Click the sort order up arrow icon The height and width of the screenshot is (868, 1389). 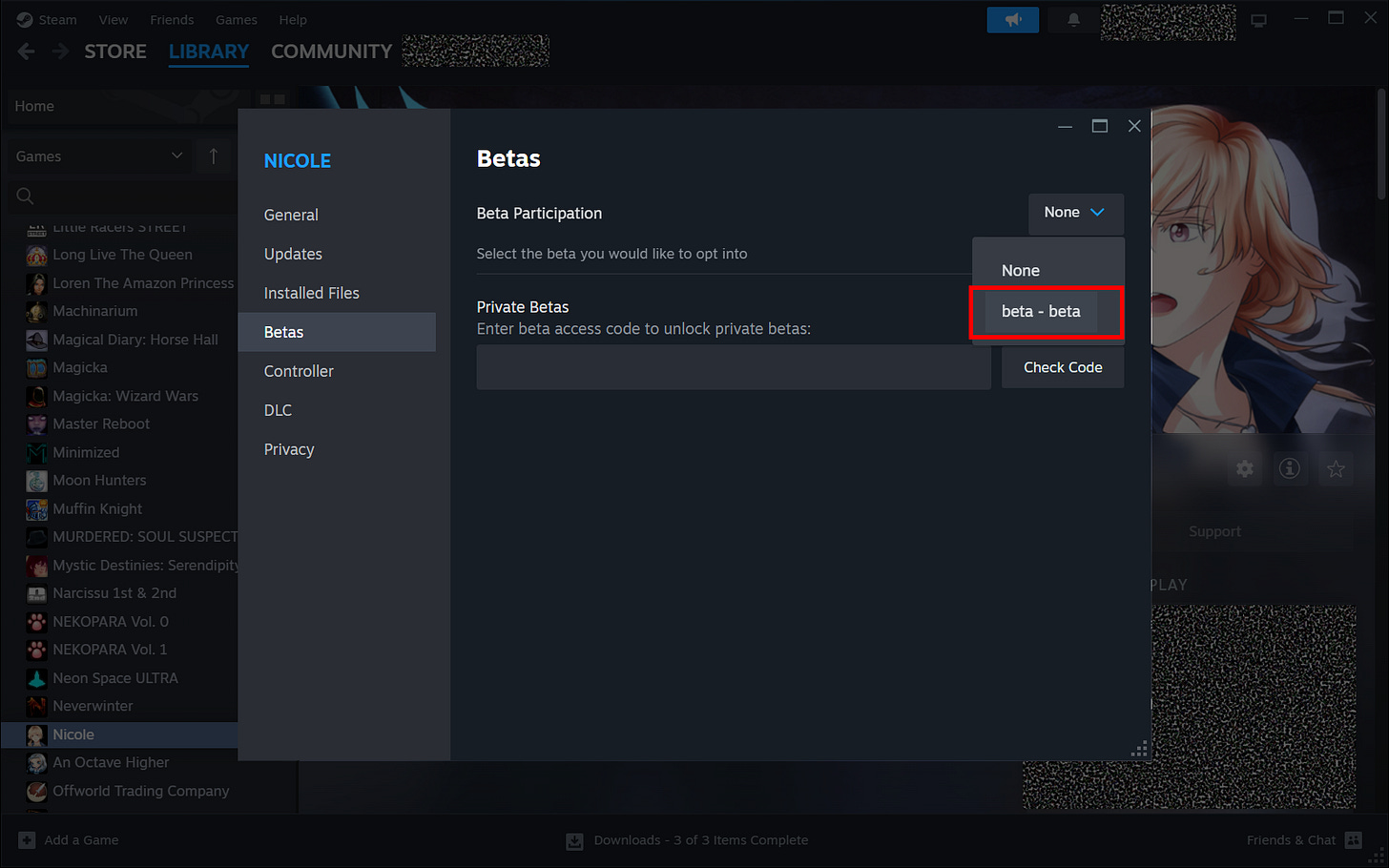point(213,156)
